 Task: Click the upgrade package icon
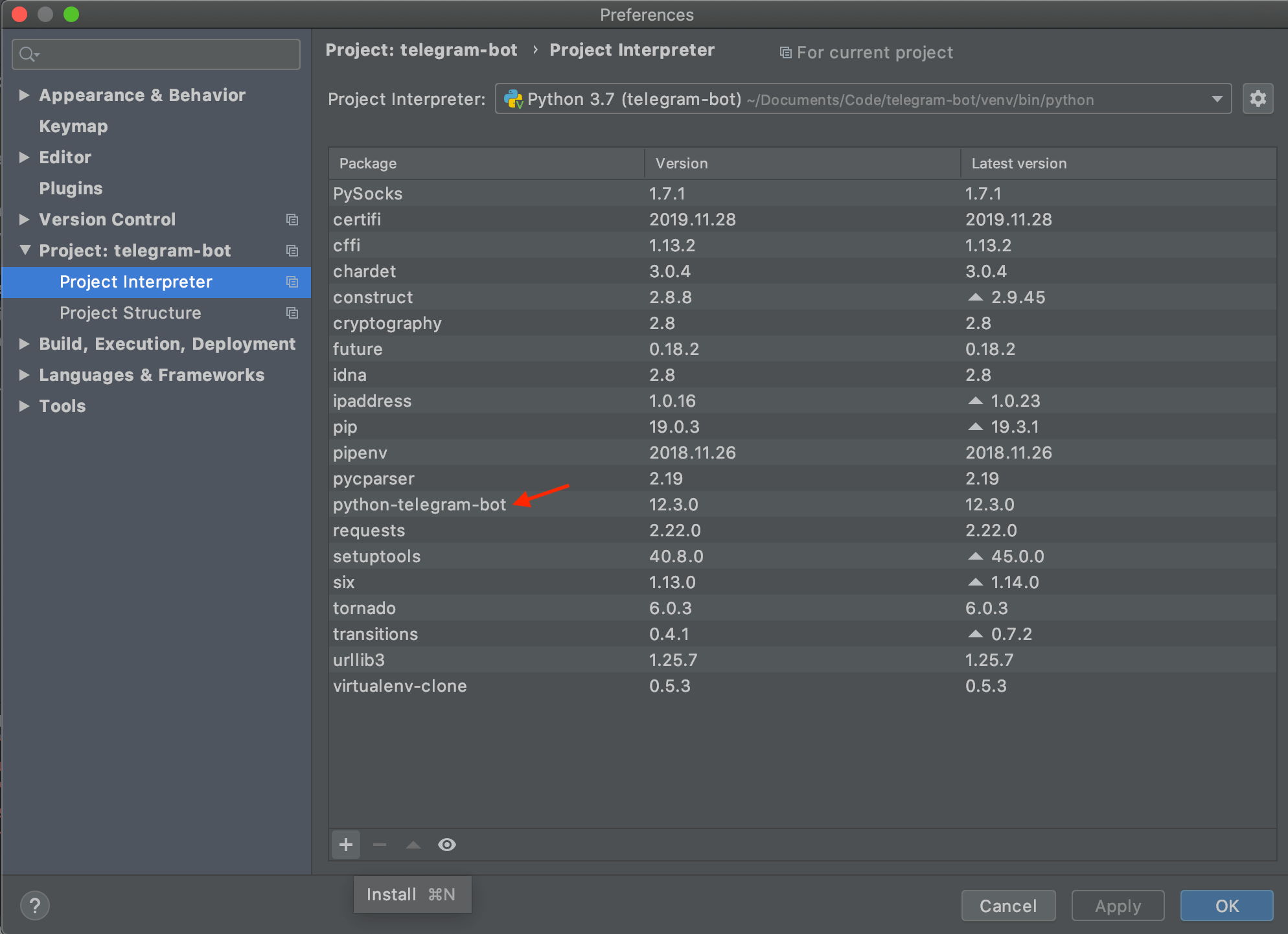[x=412, y=845]
